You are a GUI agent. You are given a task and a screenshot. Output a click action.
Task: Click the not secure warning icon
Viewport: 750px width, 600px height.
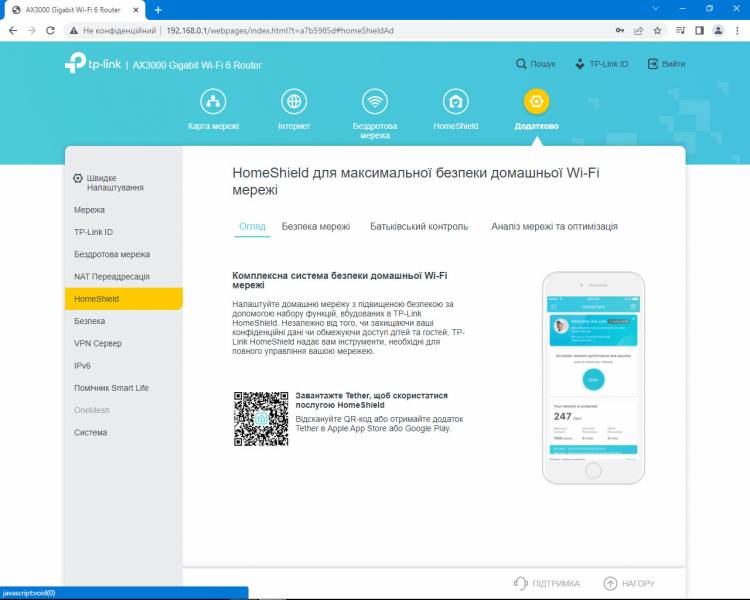coord(74,31)
